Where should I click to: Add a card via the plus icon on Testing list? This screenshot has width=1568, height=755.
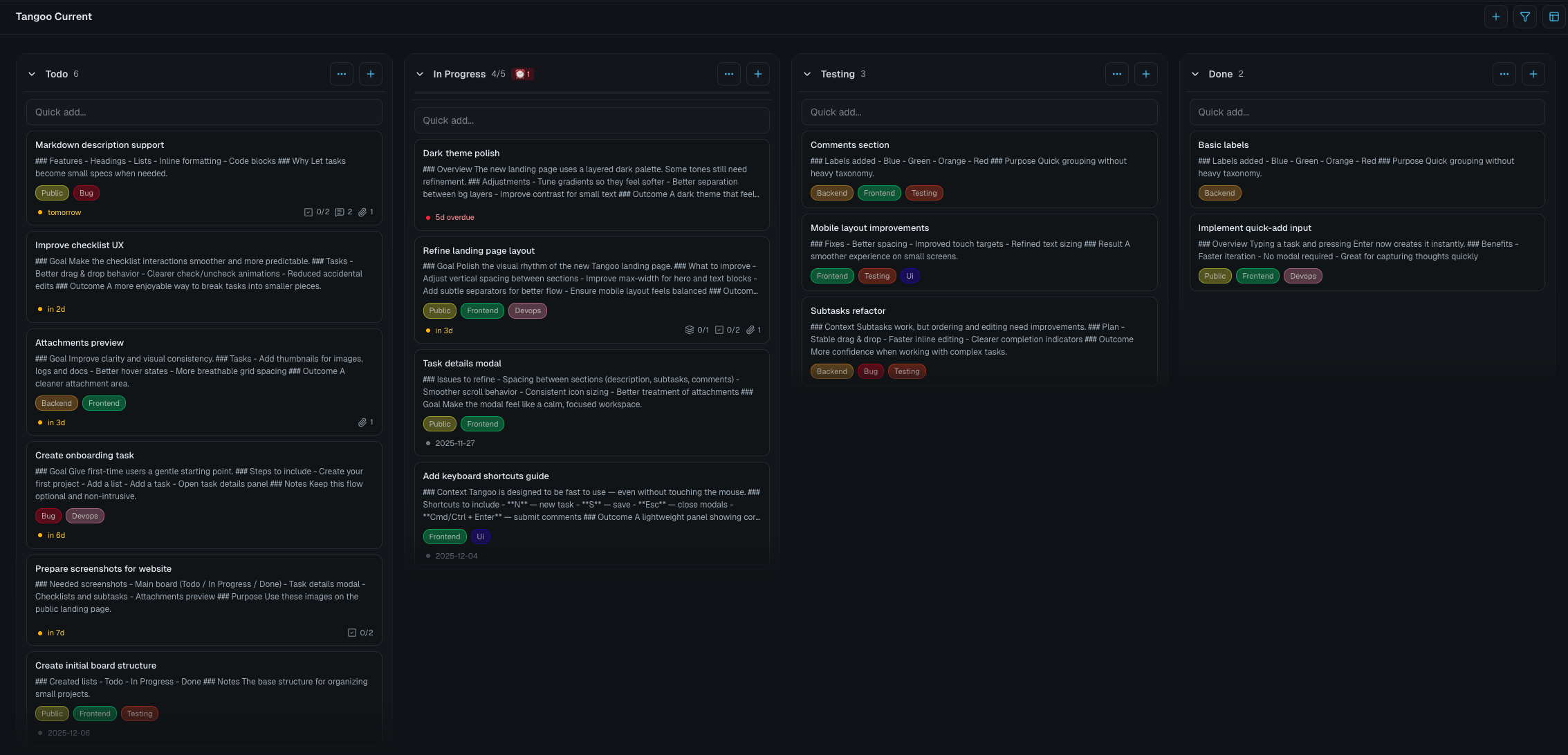click(1145, 73)
